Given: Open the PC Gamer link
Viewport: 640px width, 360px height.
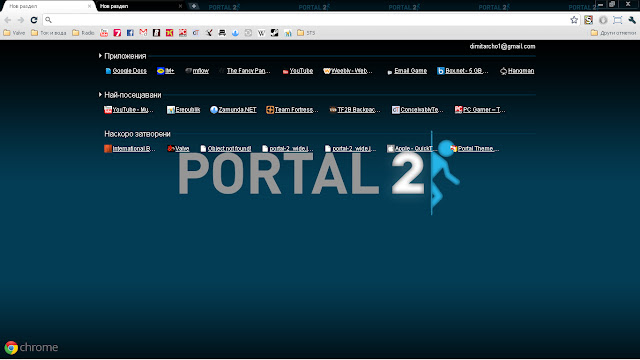Looking at the screenshot, I should tap(480, 109).
